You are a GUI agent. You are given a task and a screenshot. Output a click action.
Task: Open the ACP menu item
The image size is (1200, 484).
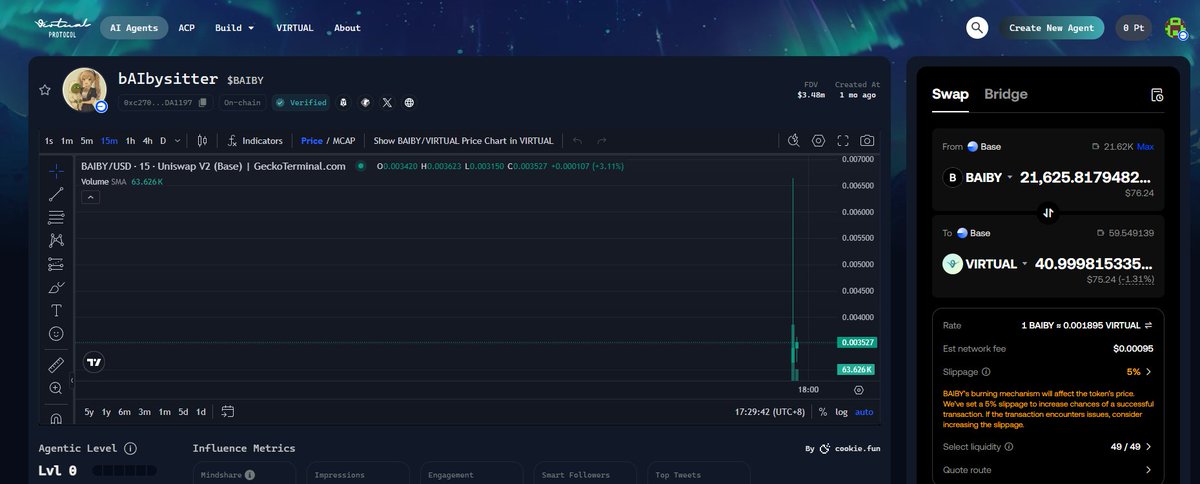coord(186,28)
